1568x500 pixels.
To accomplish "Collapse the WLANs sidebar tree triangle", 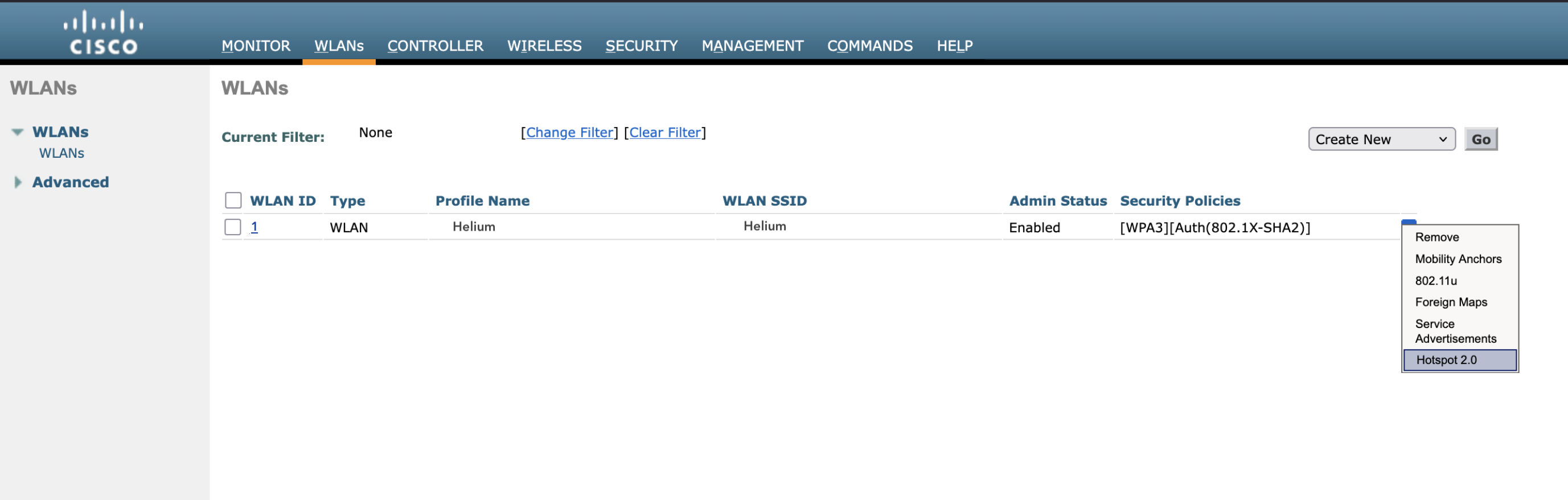I will pyautogui.click(x=18, y=132).
